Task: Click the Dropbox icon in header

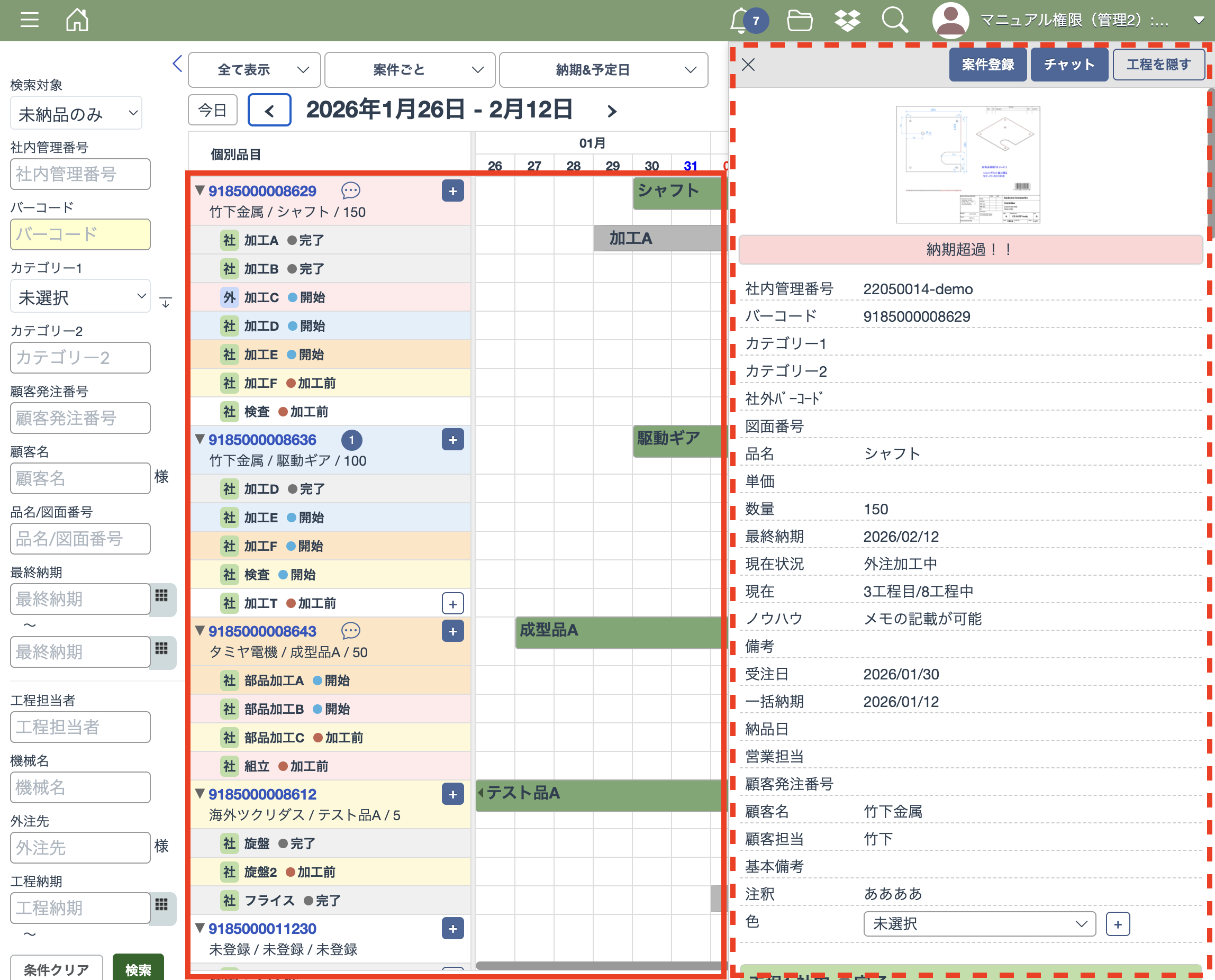Action: coord(847,21)
